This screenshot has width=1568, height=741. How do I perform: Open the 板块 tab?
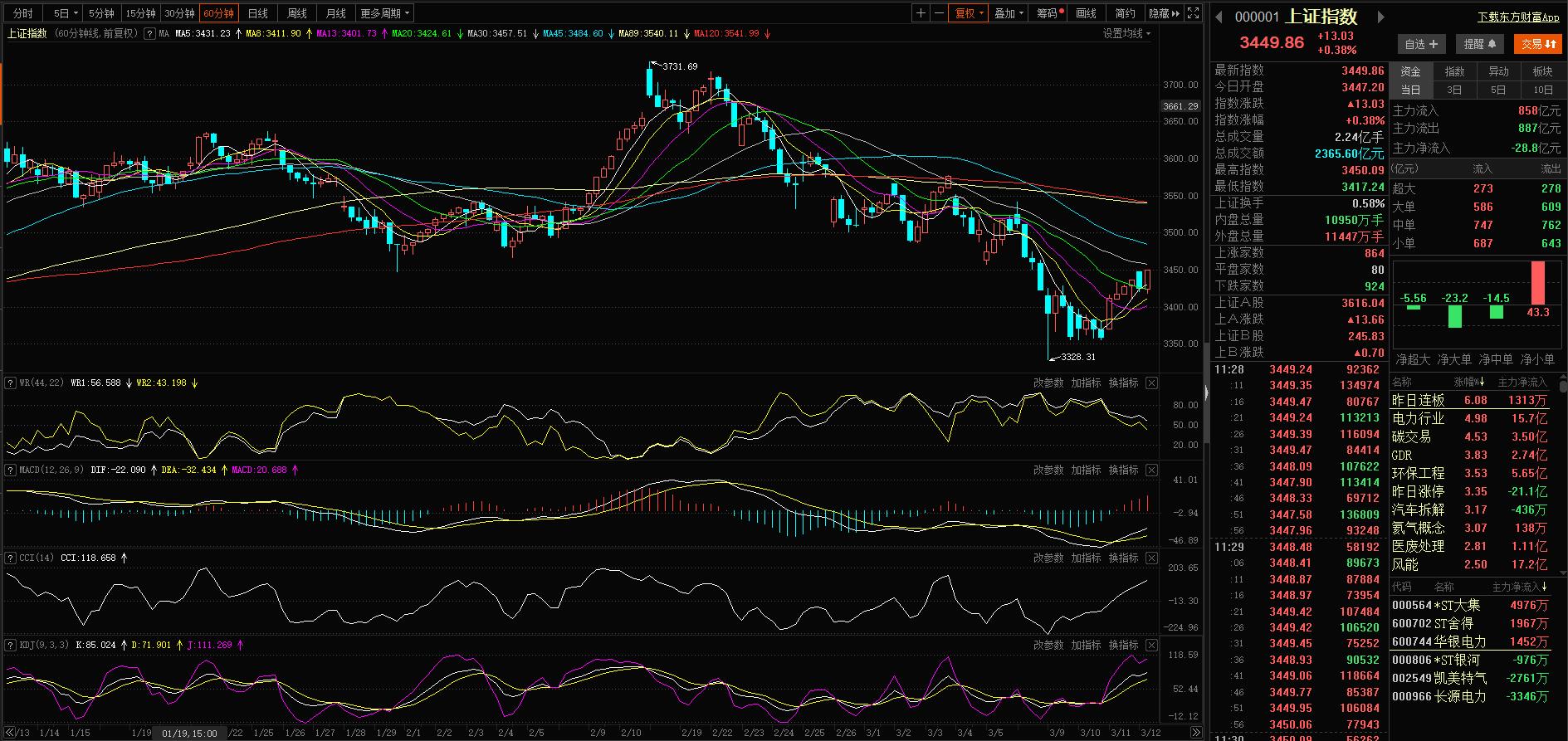pos(1542,71)
